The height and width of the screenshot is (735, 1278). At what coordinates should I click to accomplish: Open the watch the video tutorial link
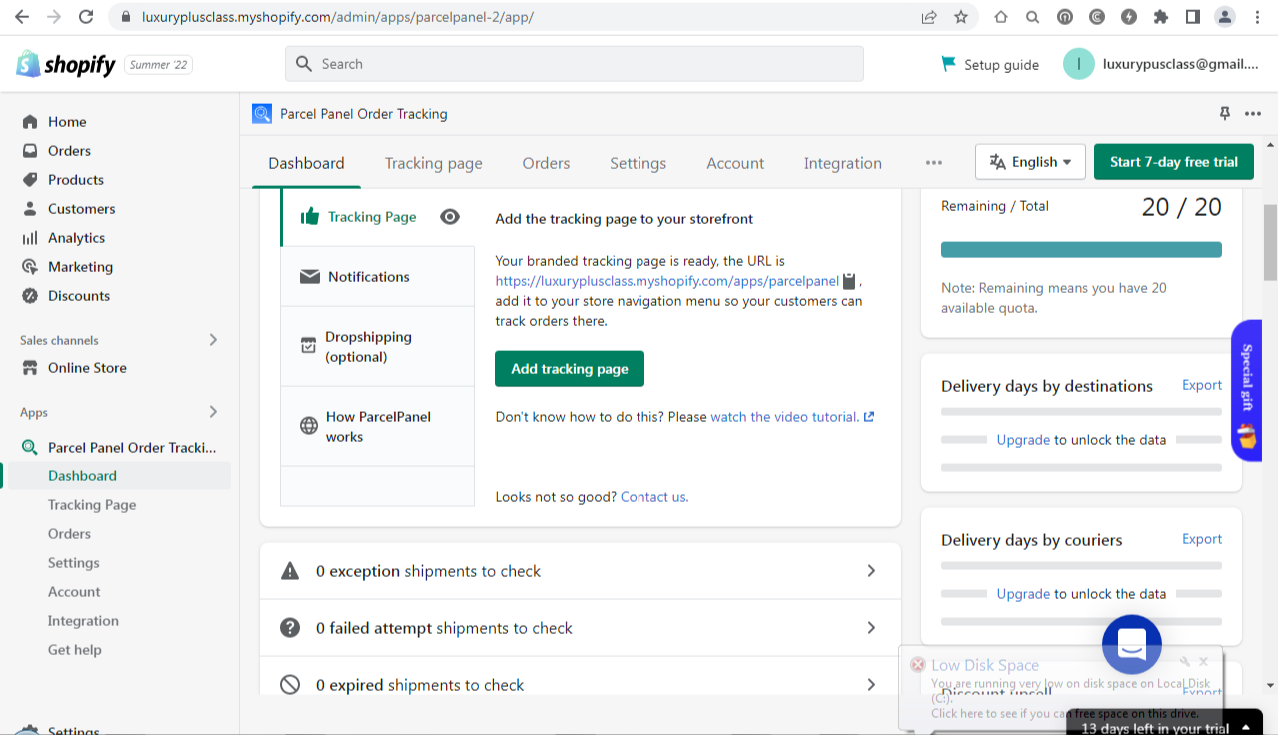[784, 417]
